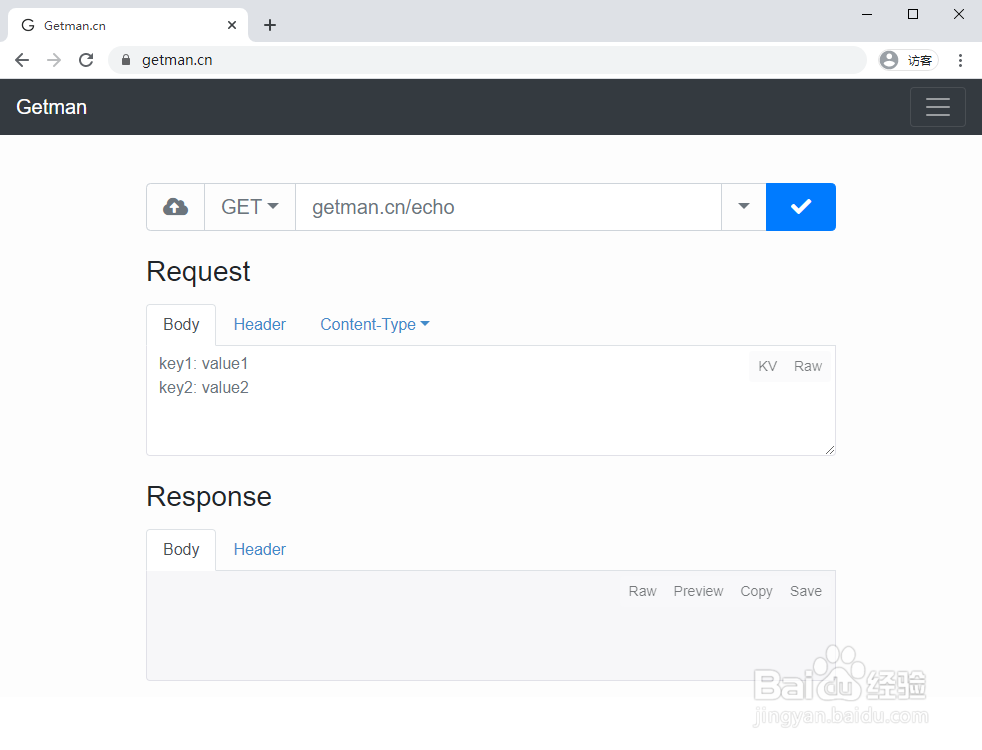Switch to the Request Header tab
982x750 pixels.
pos(259,324)
